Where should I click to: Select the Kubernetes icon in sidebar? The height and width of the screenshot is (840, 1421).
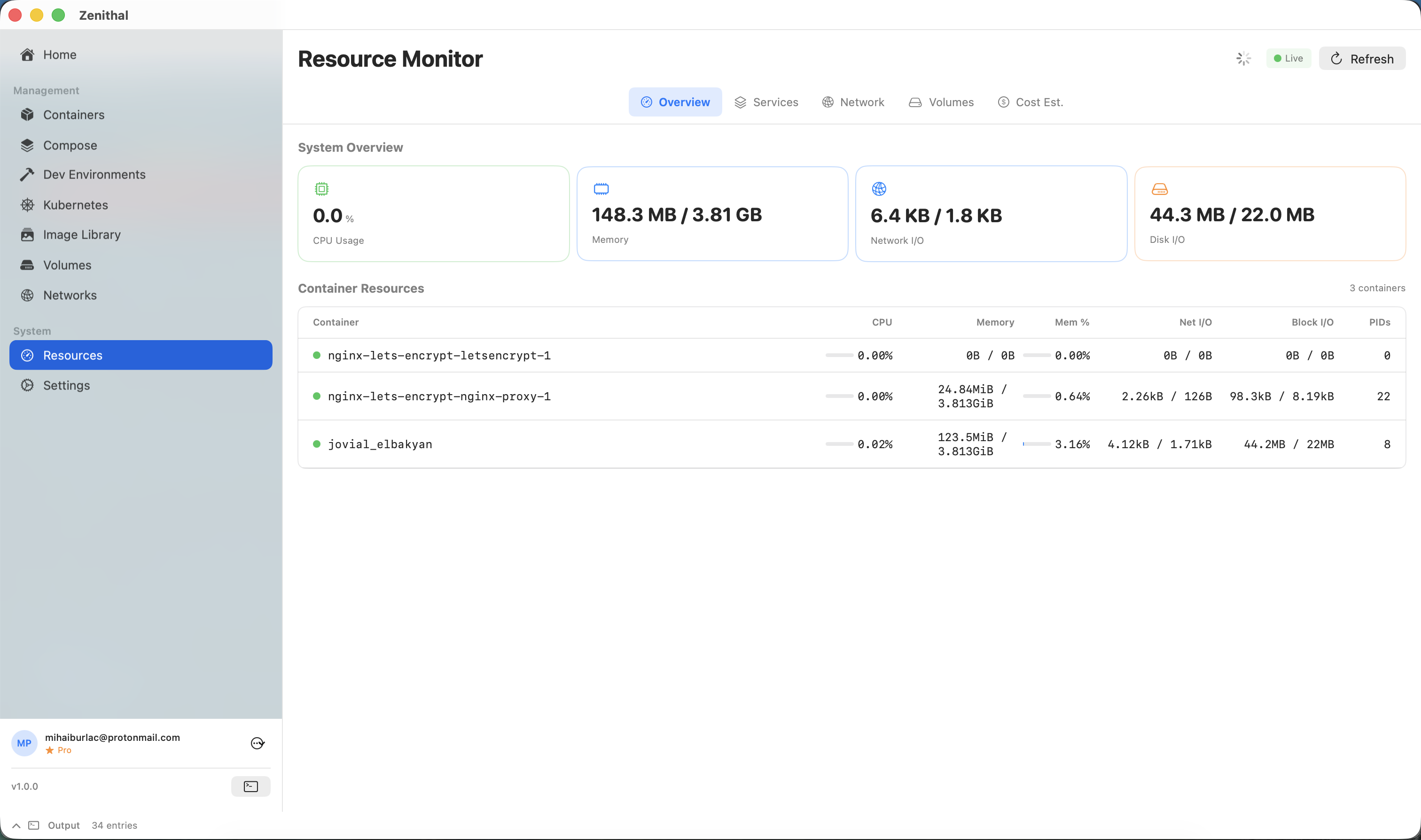click(x=28, y=204)
